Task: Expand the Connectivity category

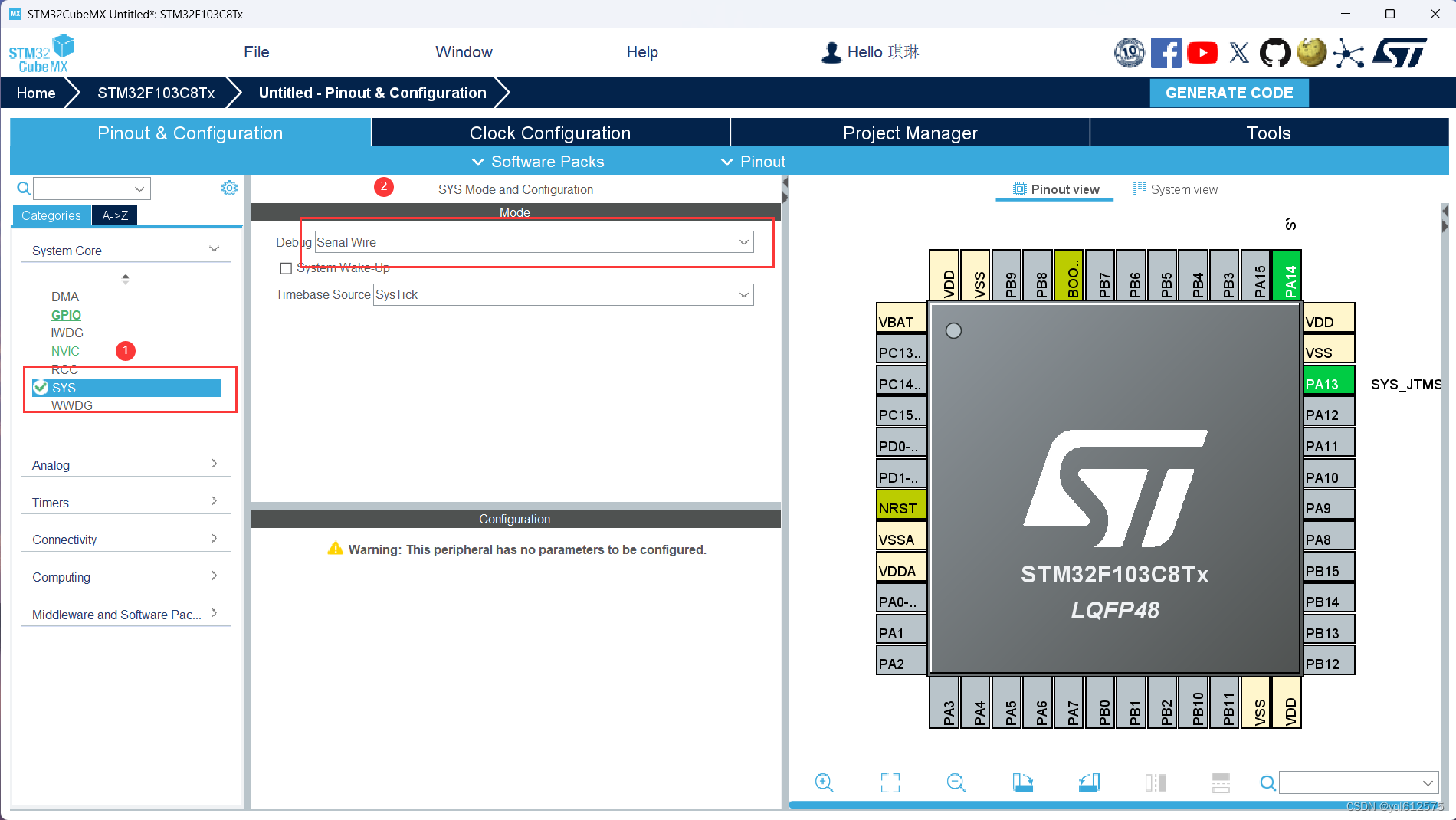Action: coord(126,540)
